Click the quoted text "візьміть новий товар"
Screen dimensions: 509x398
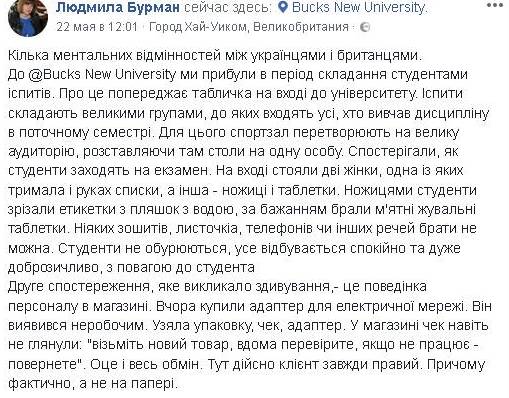162,344
